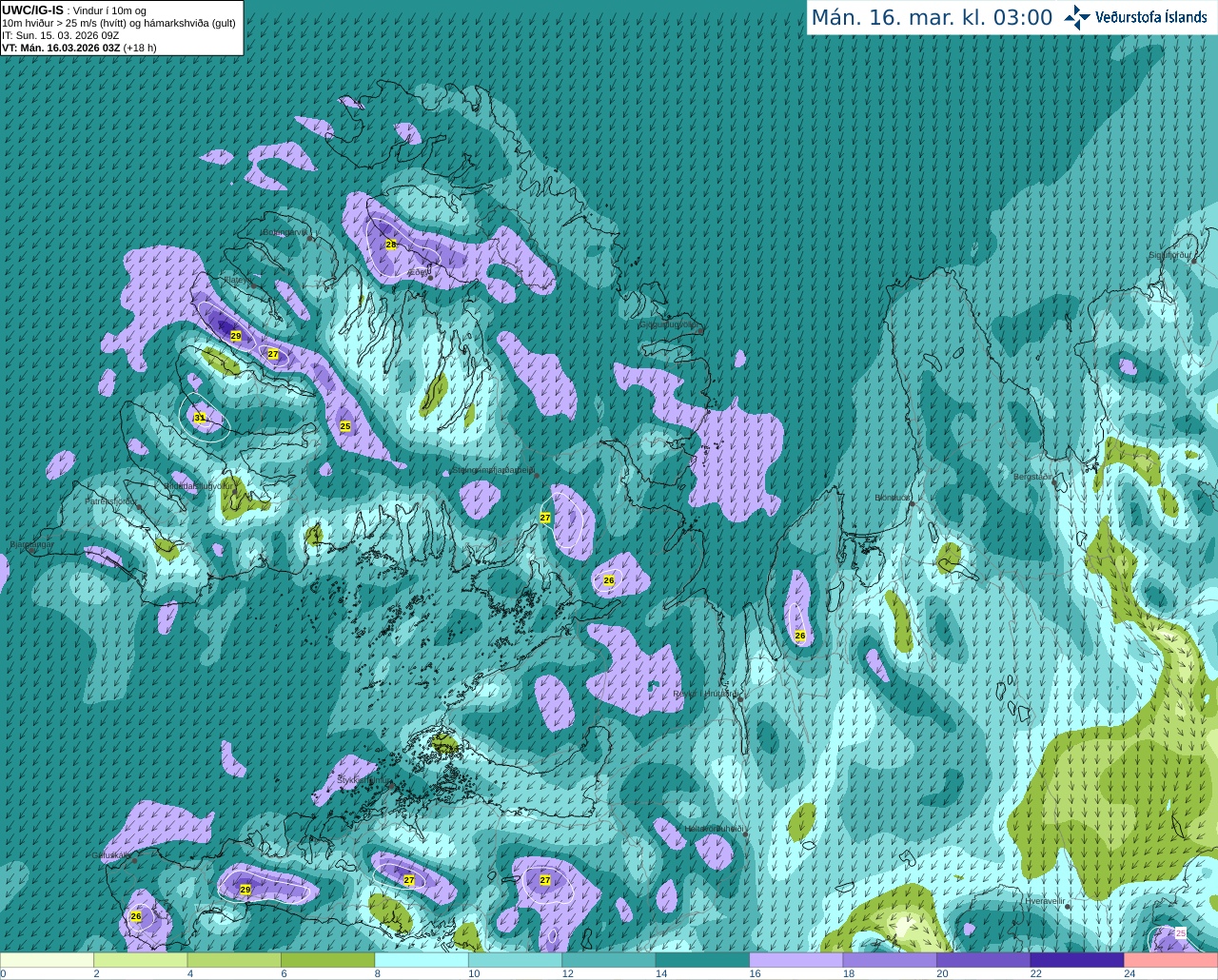Pick the 2–4 m/s light green legend swatch
This screenshot has height=980, width=1218.
140,960
